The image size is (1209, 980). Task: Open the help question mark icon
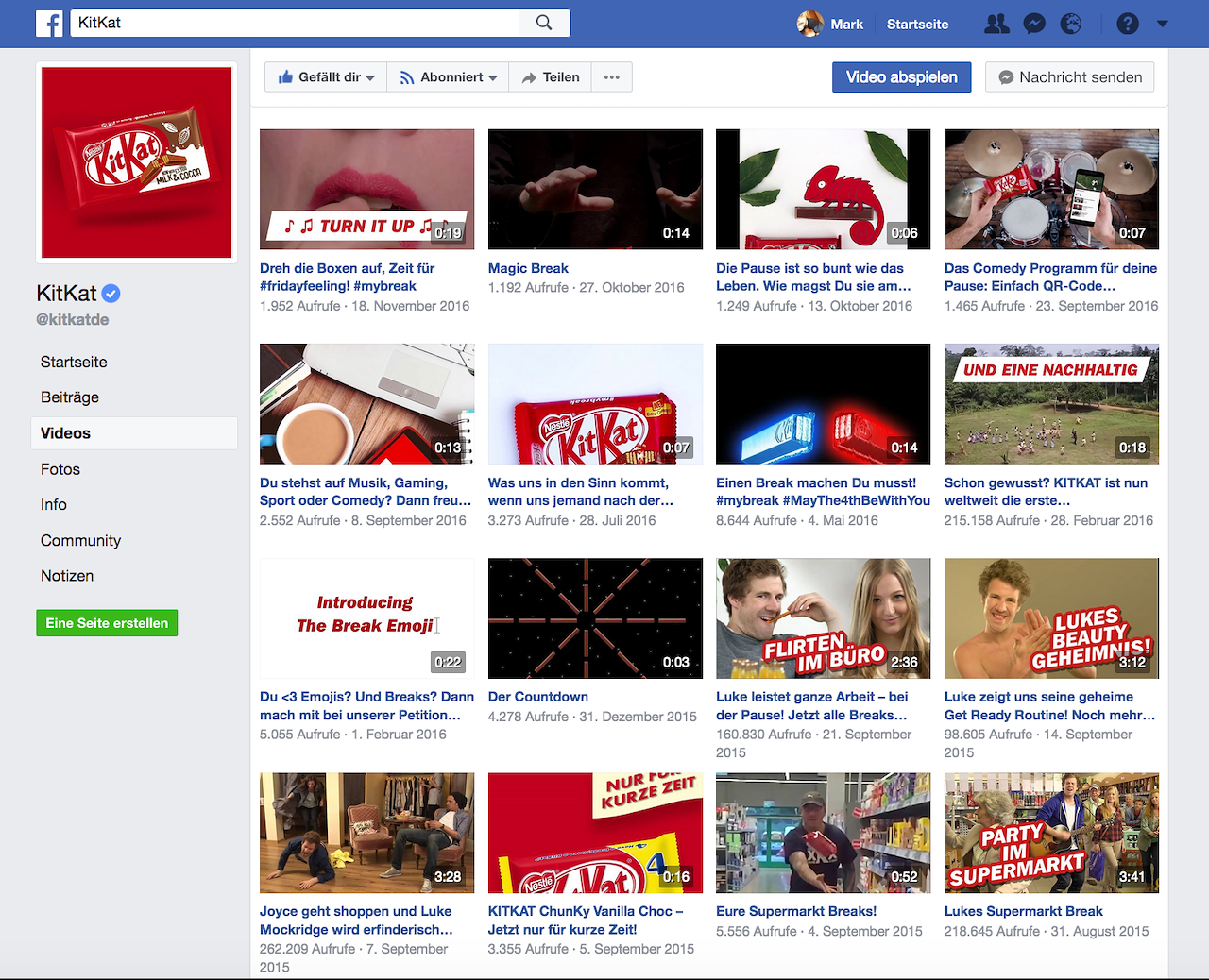coord(1128,24)
